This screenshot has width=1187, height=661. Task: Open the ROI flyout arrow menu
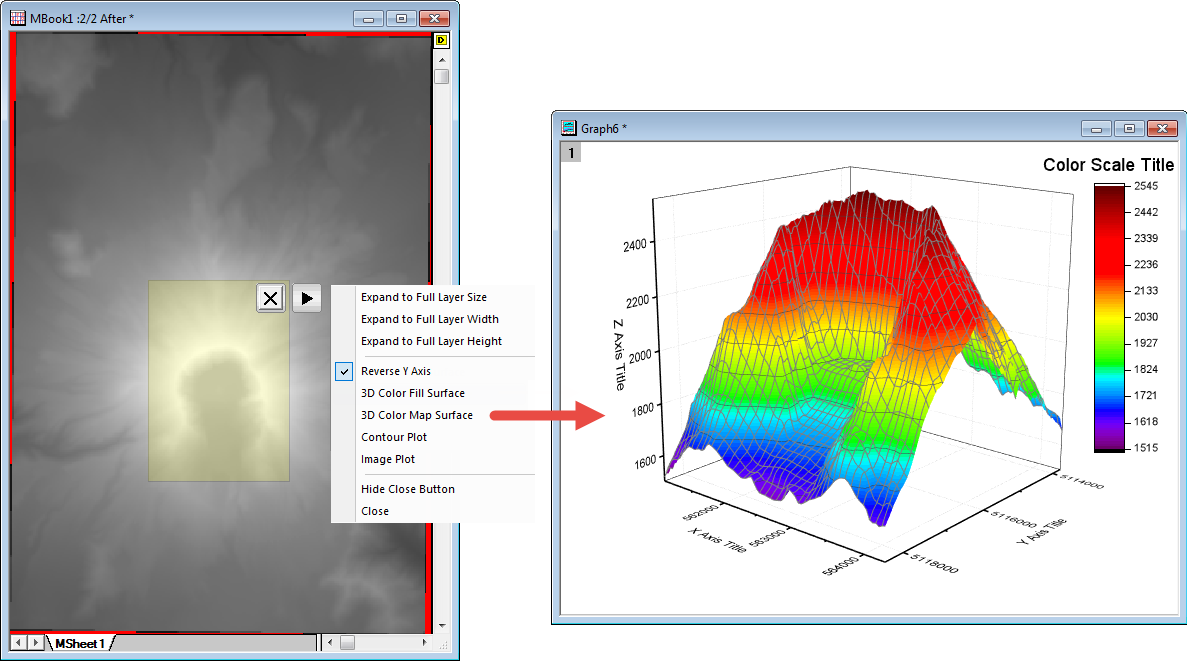307,297
